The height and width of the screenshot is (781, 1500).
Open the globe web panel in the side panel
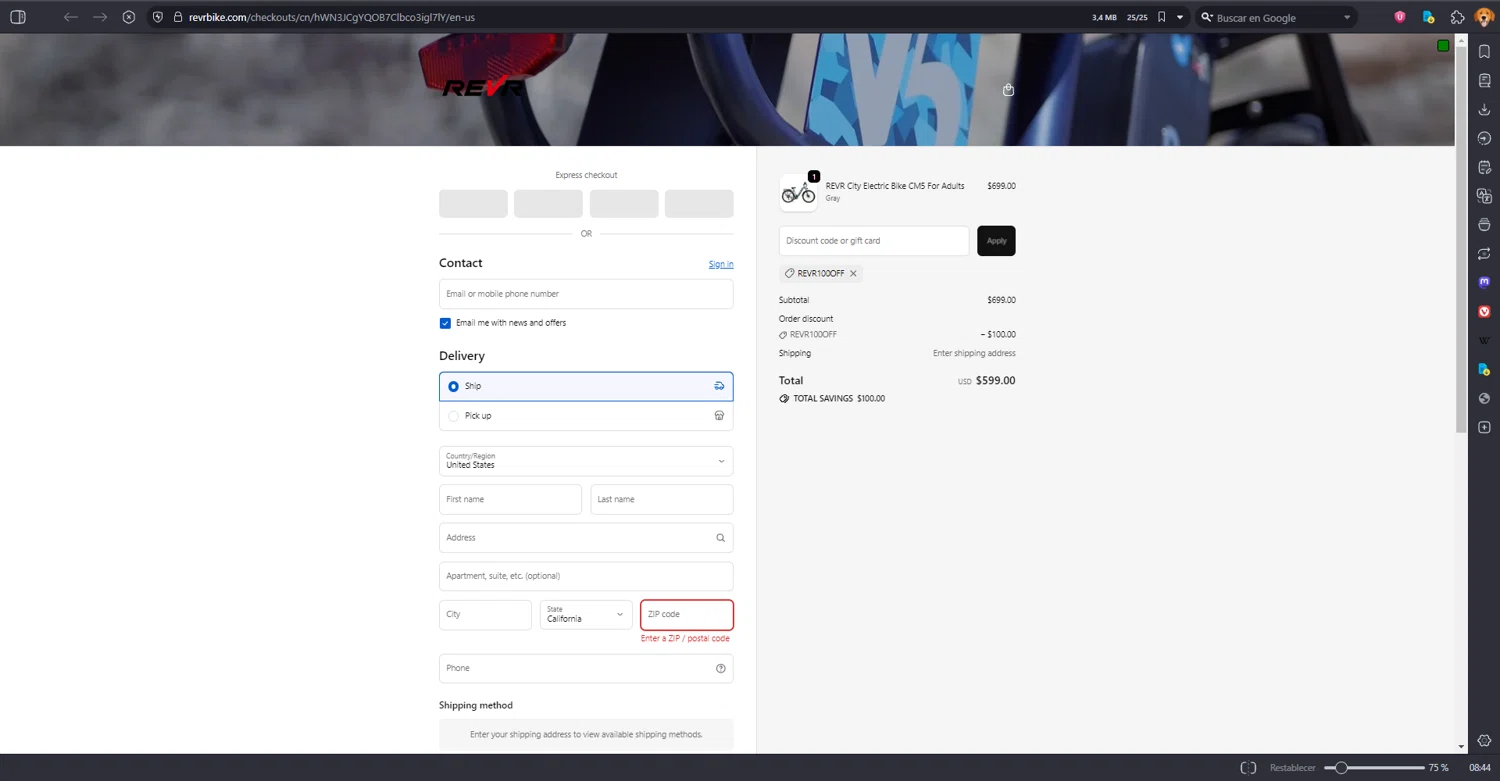pos(1484,399)
